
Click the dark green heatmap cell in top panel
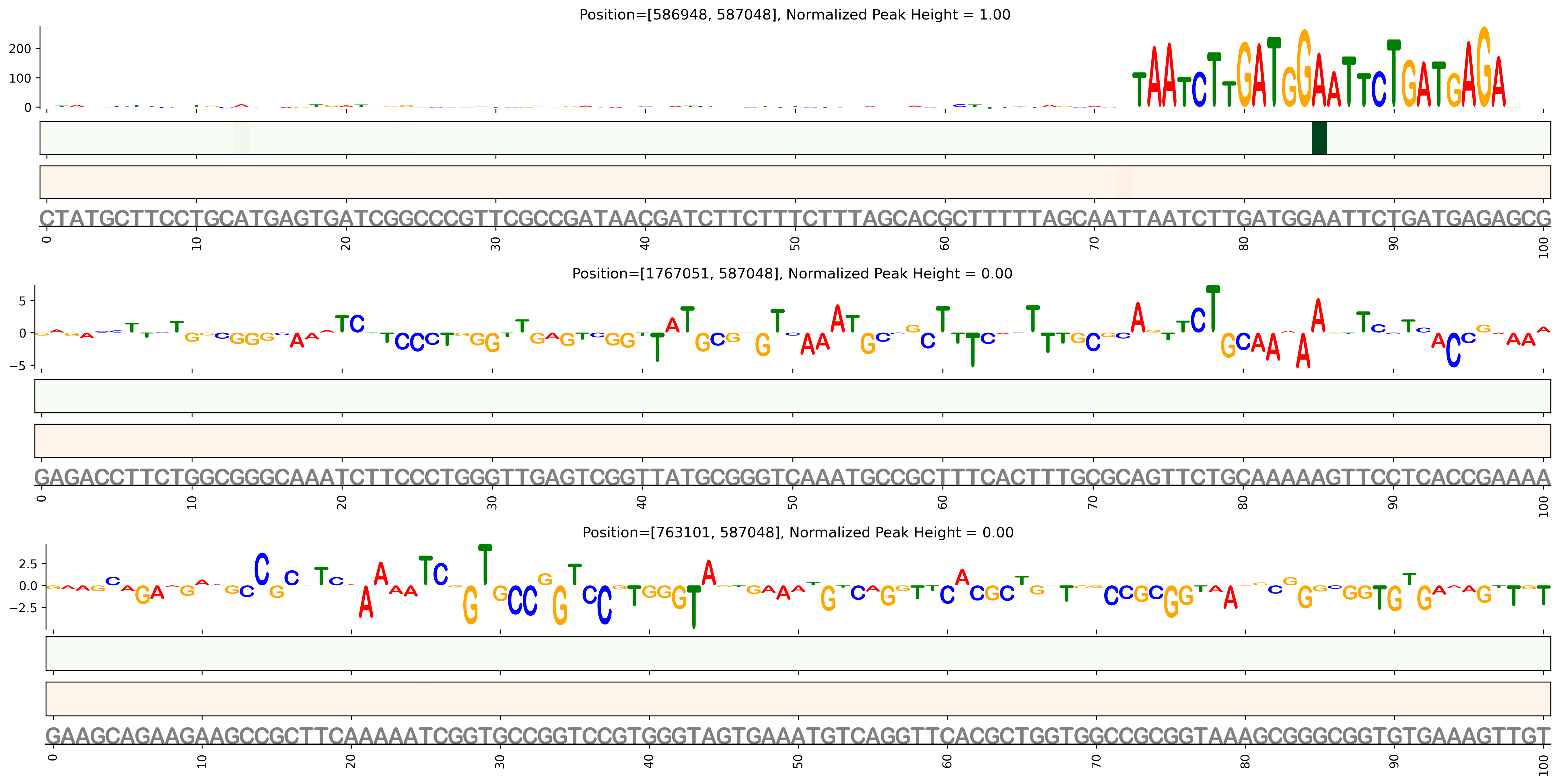tap(1319, 138)
